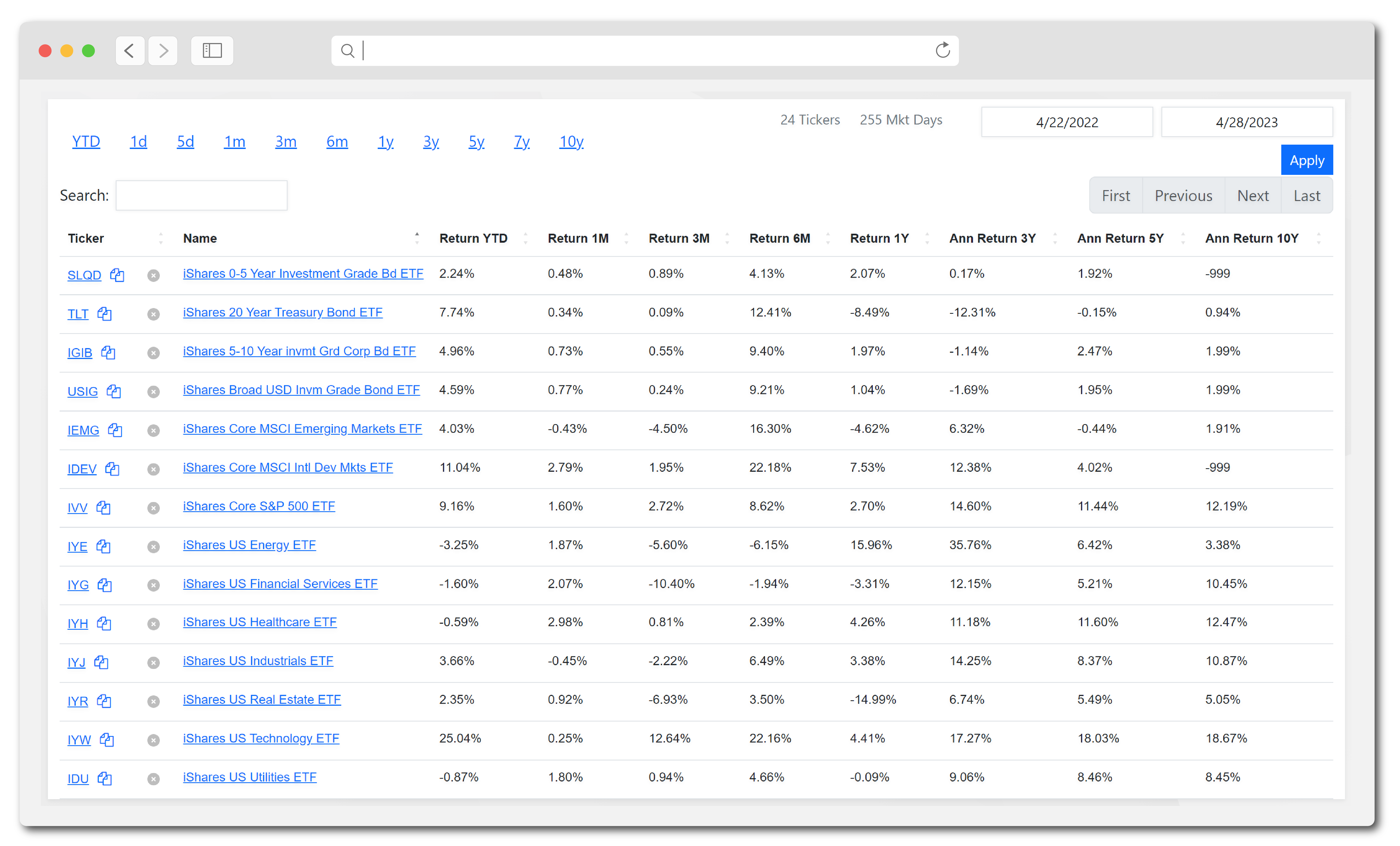Go to the First page
The height and width of the screenshot is (846, 1400).
pos(1115,196)
